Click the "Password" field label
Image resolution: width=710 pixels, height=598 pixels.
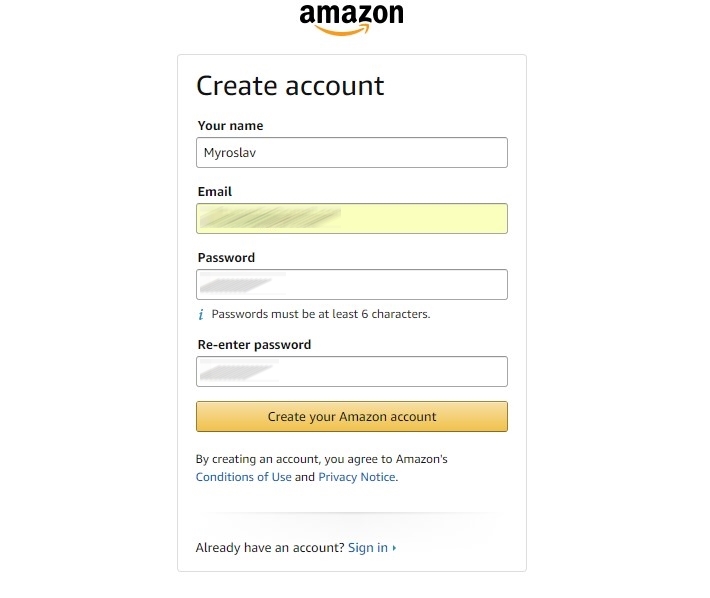(226, 257)
